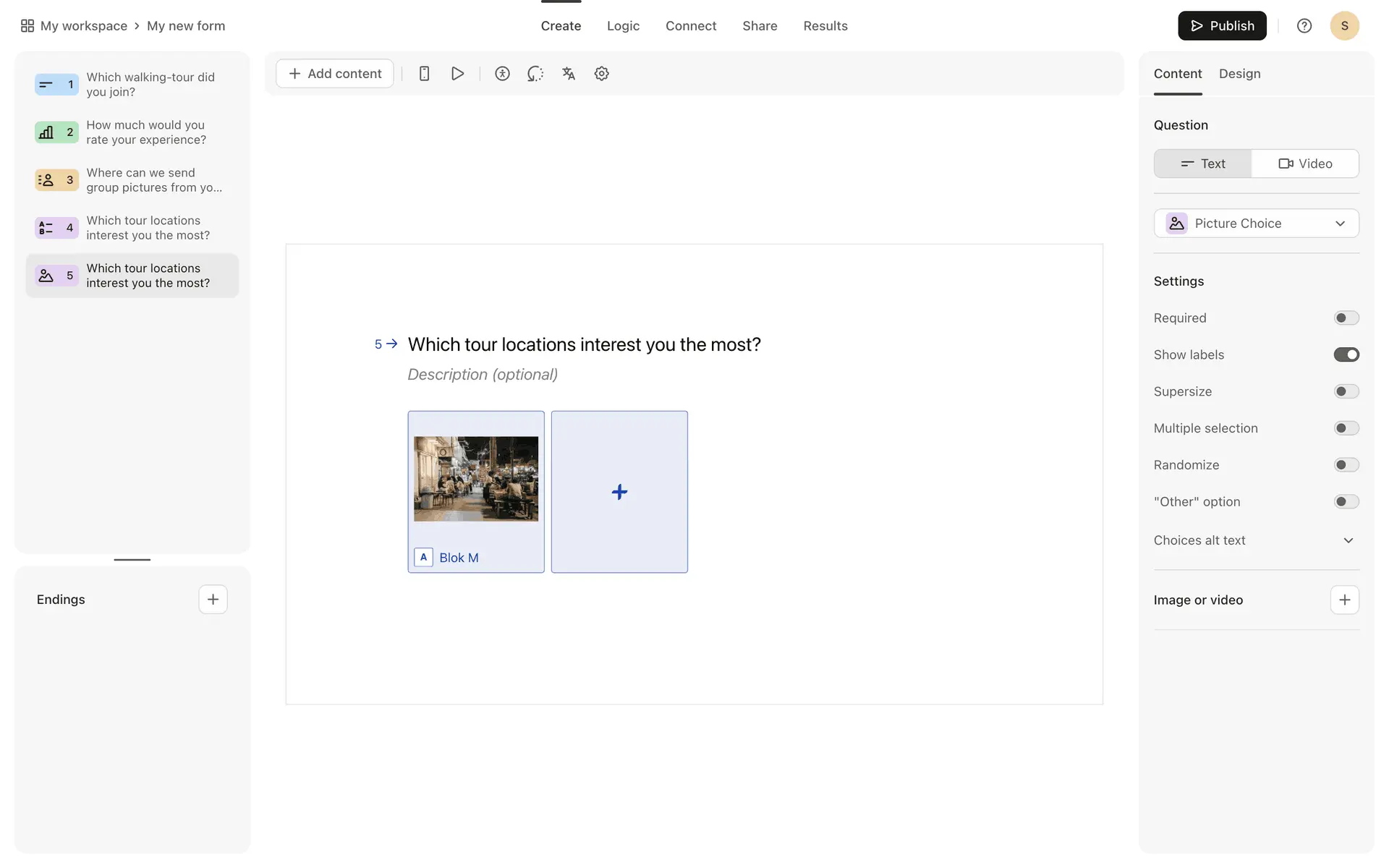Open the mobile preview icon
This screenshot has height=868, width=1389.
(x=425, y=74)
